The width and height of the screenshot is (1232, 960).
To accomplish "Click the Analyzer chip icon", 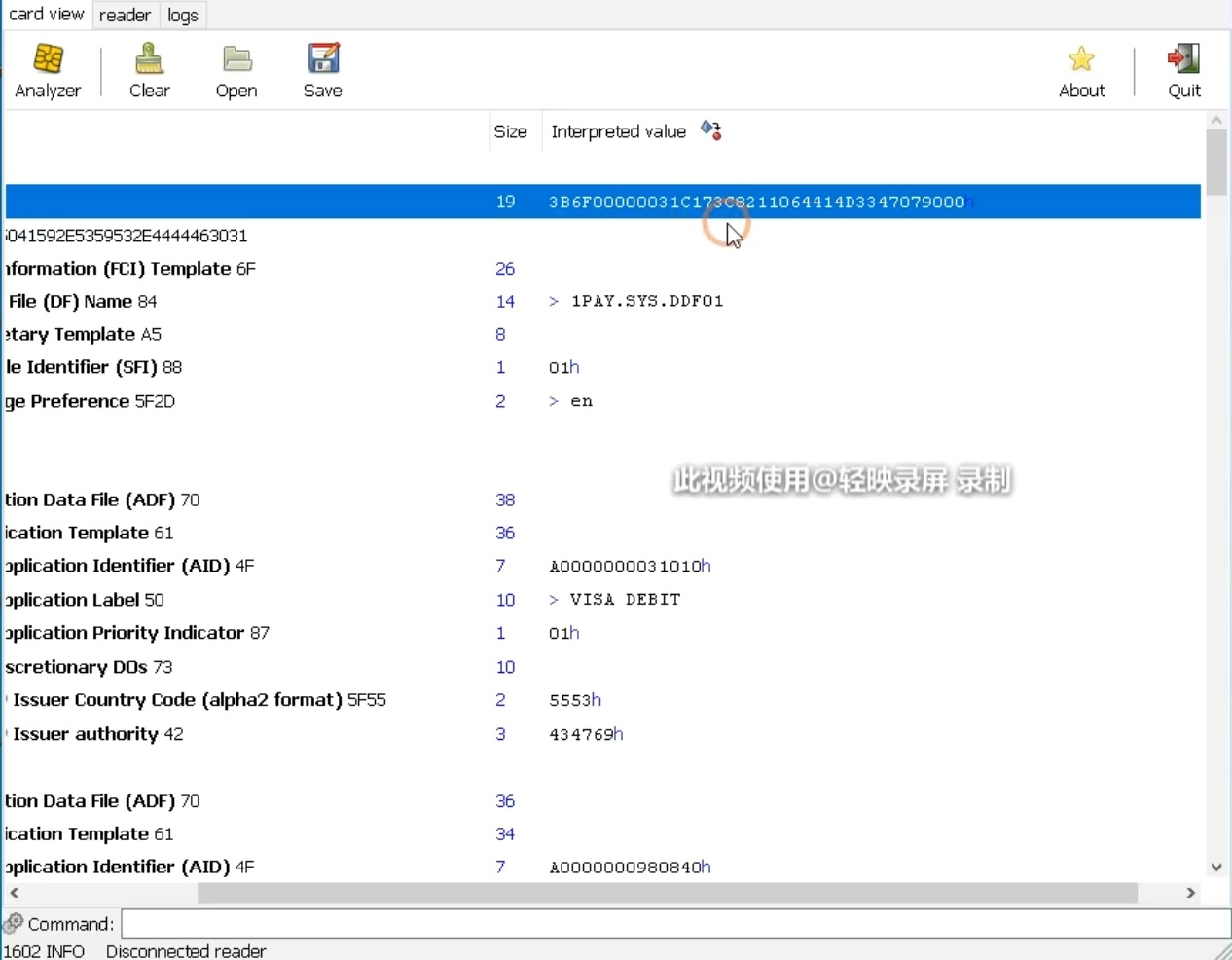I will [x=48, y=60].
